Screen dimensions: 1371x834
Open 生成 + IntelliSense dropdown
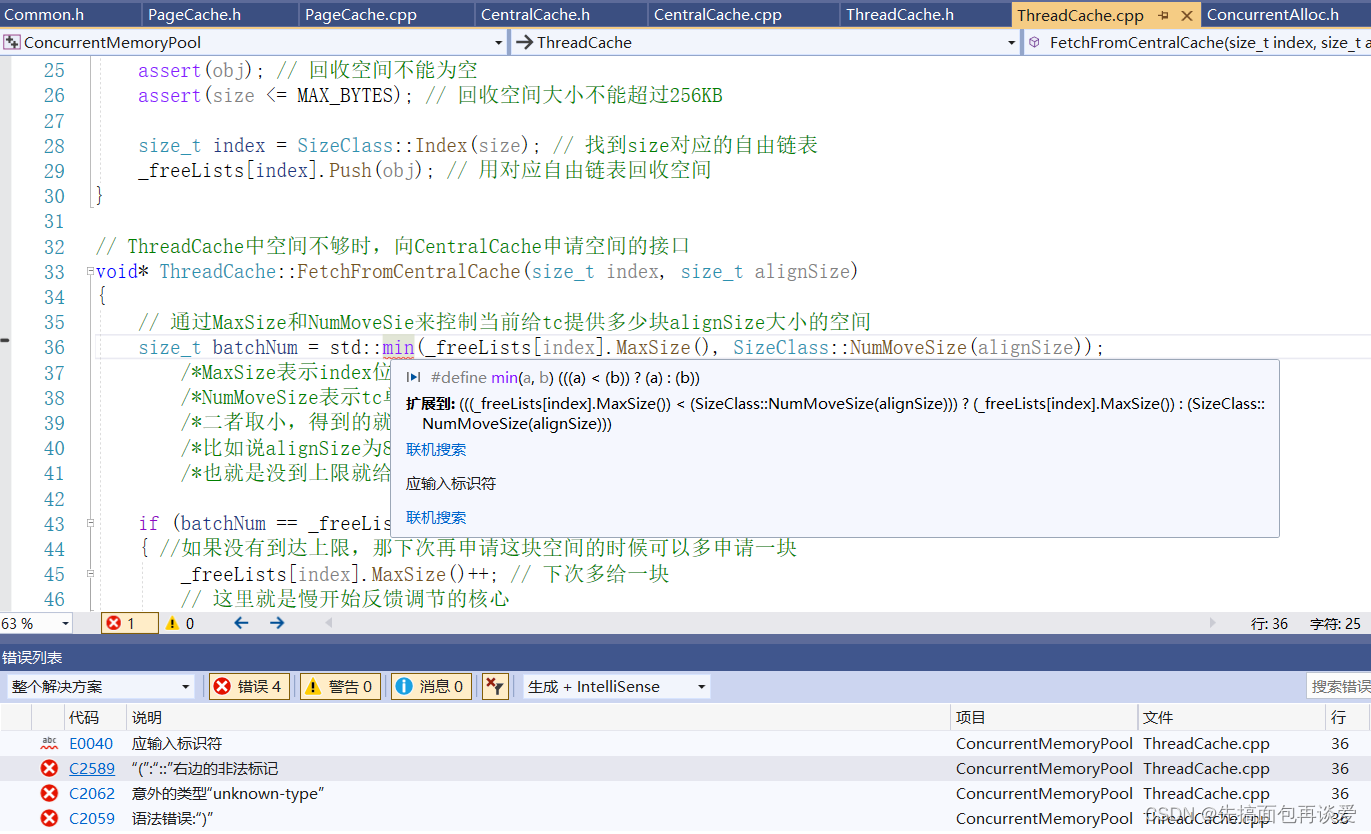coord(617,687)
